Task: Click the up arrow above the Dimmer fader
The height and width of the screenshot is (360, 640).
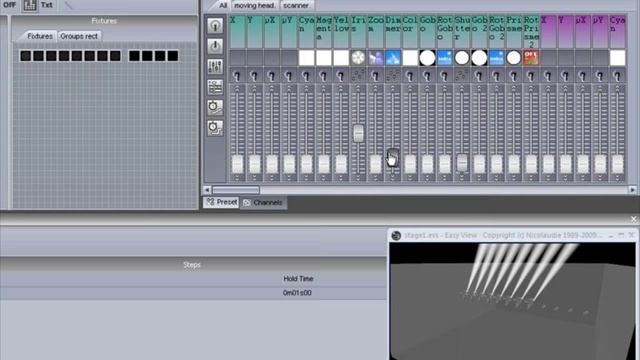Action: 393,89
